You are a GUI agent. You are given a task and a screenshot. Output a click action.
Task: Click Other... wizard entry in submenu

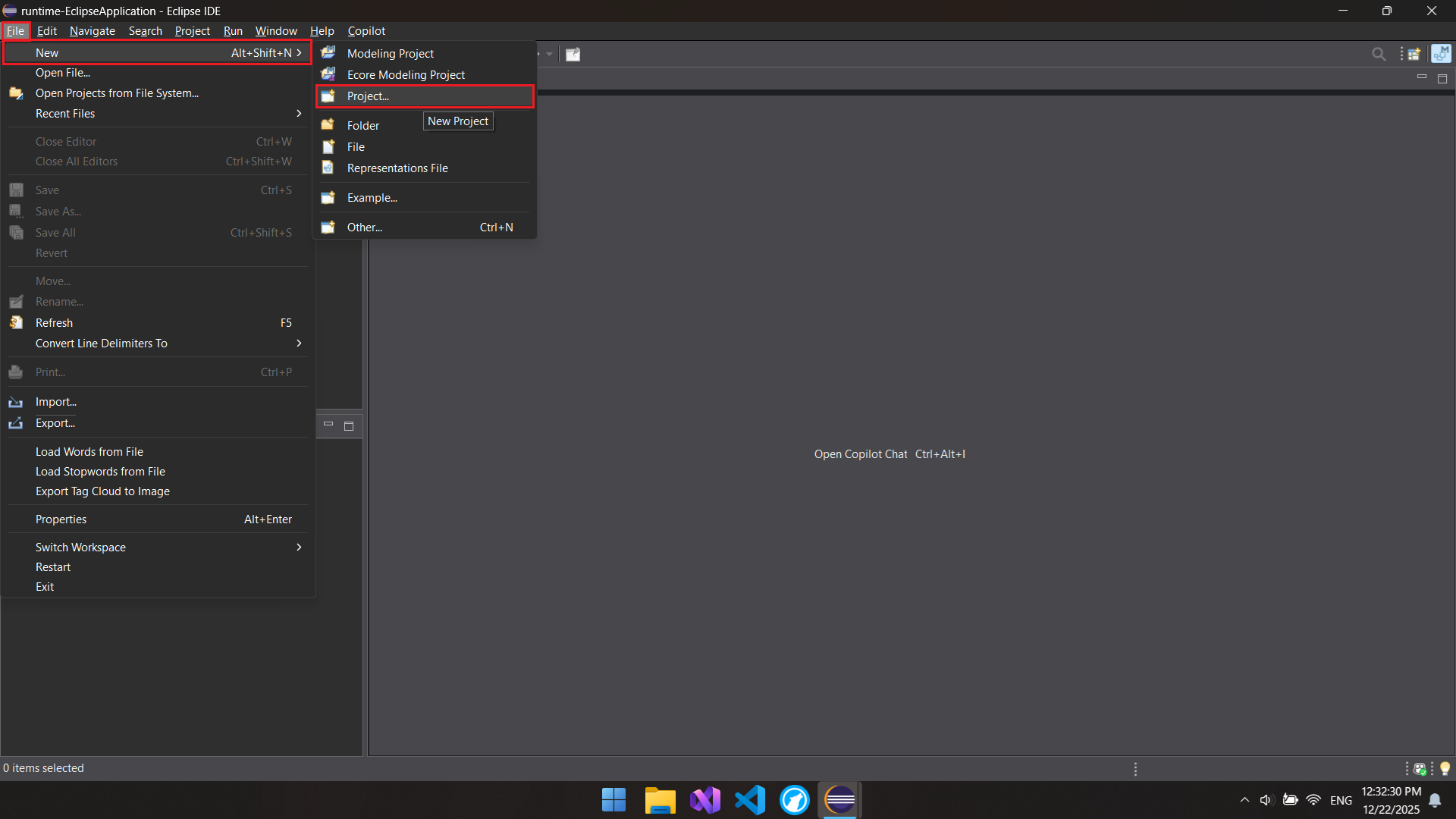click(x=364, y=227)
